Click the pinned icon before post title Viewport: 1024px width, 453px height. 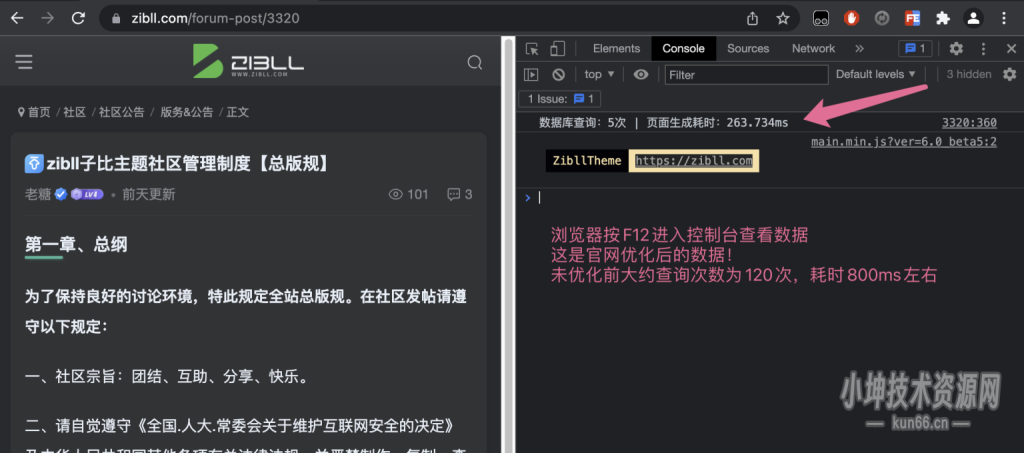click(x=34, y=163)
